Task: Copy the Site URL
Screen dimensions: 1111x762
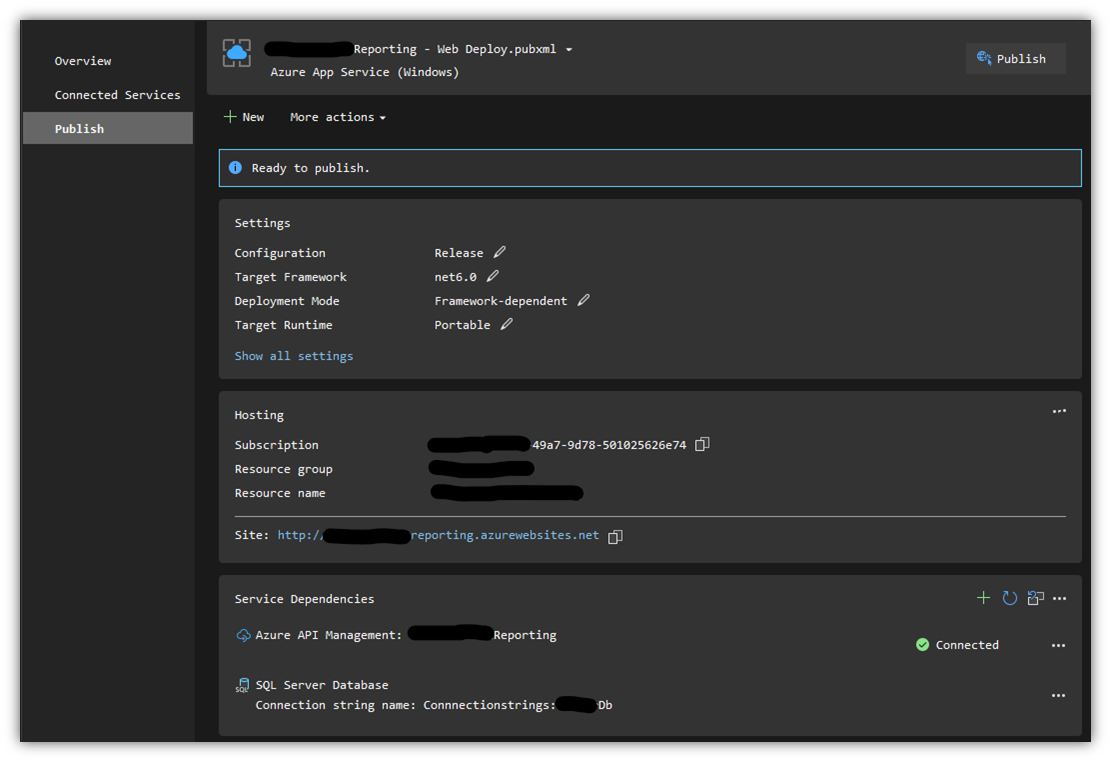Action: pos(616,537)
